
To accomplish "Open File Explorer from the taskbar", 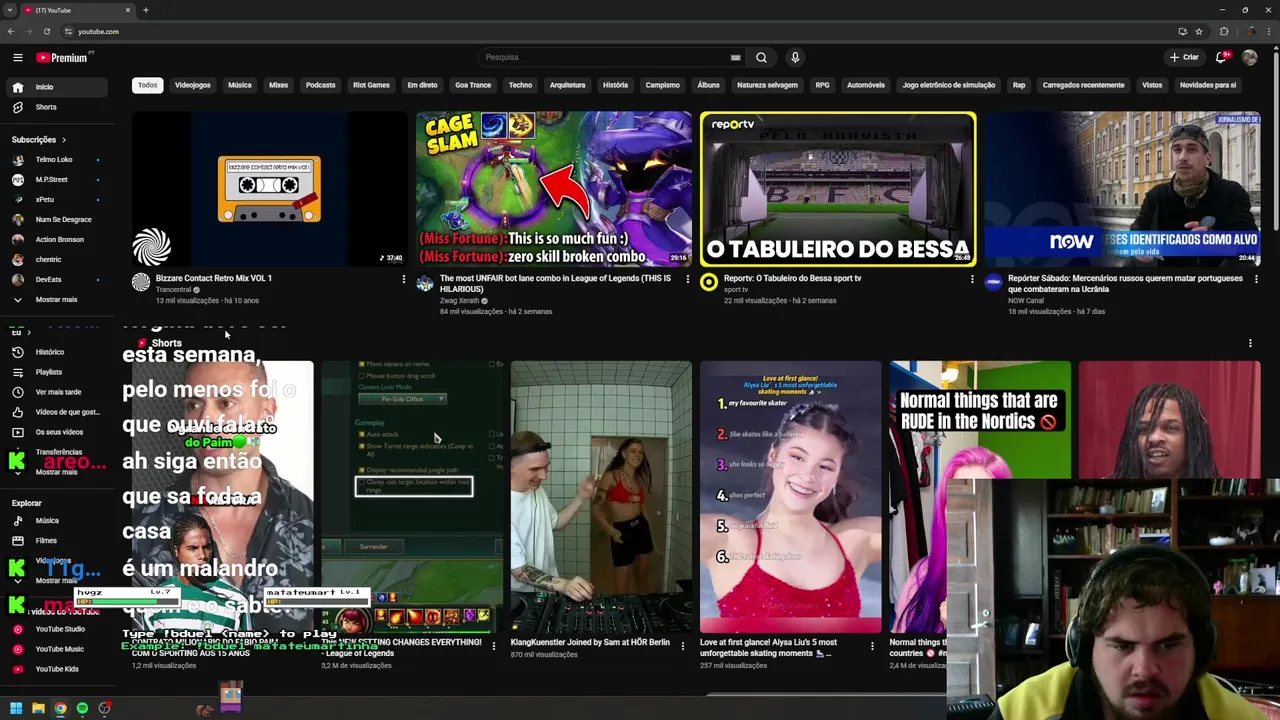I will tap(38, 709).
